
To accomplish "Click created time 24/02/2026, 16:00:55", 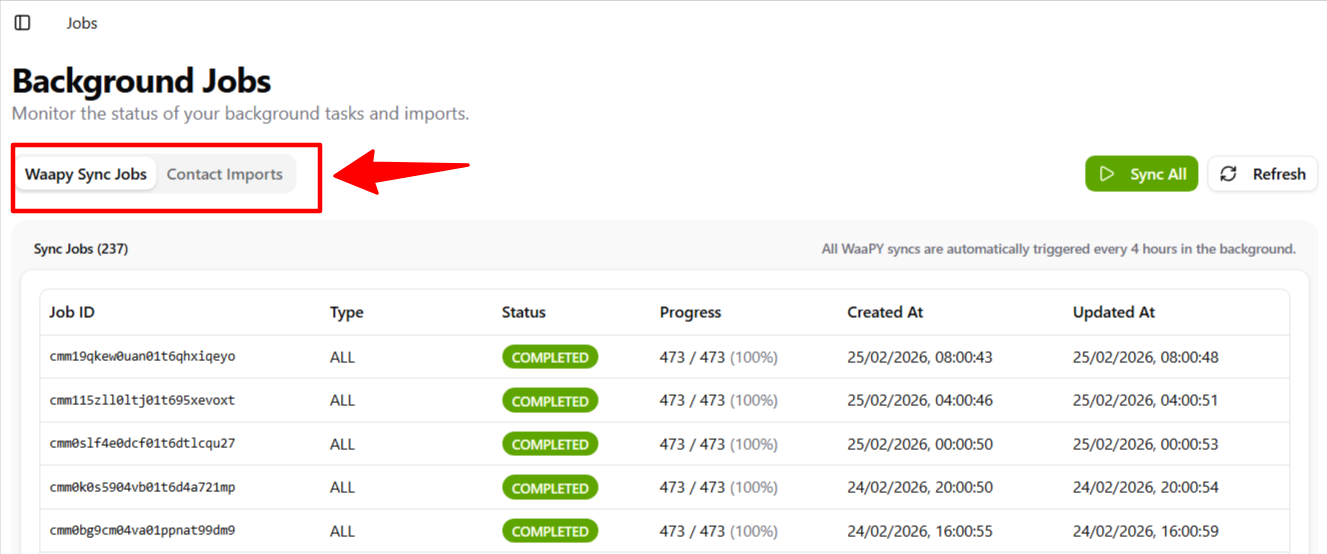I will point(919,531).
